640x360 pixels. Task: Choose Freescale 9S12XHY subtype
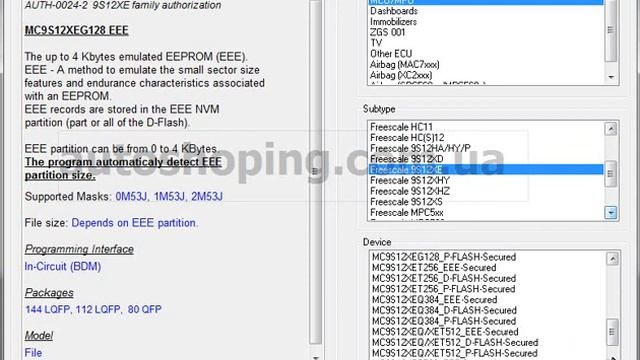pyautogui.click(x=486, y=180)
